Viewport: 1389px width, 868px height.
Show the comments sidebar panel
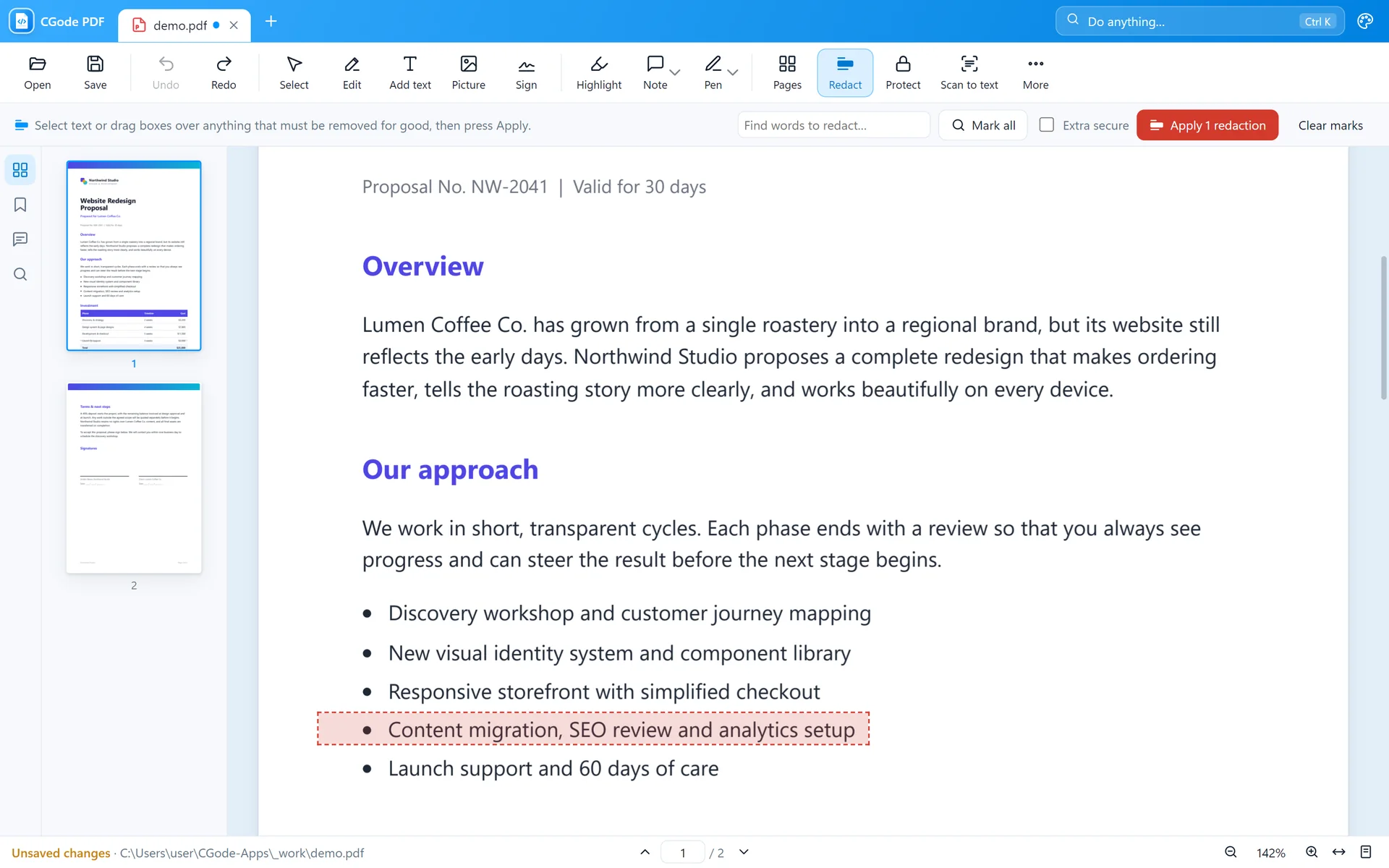pyautogui.click(x=20, y=239)
